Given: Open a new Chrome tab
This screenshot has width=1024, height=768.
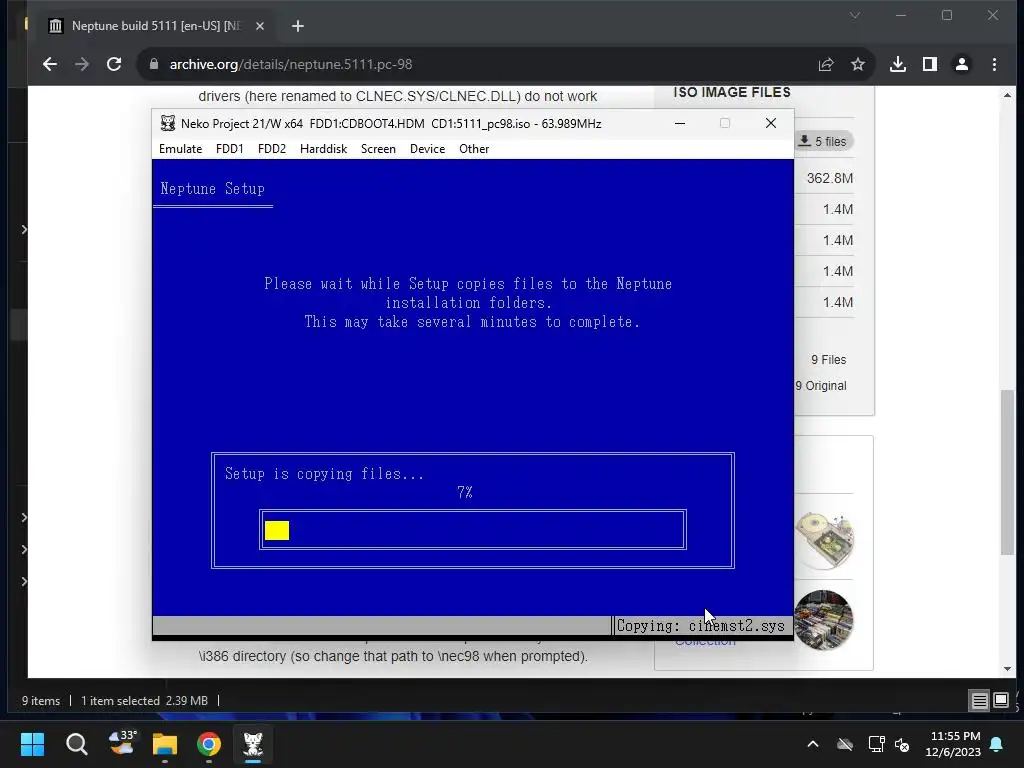Looking at the screenshot, I should click(298, 26).
